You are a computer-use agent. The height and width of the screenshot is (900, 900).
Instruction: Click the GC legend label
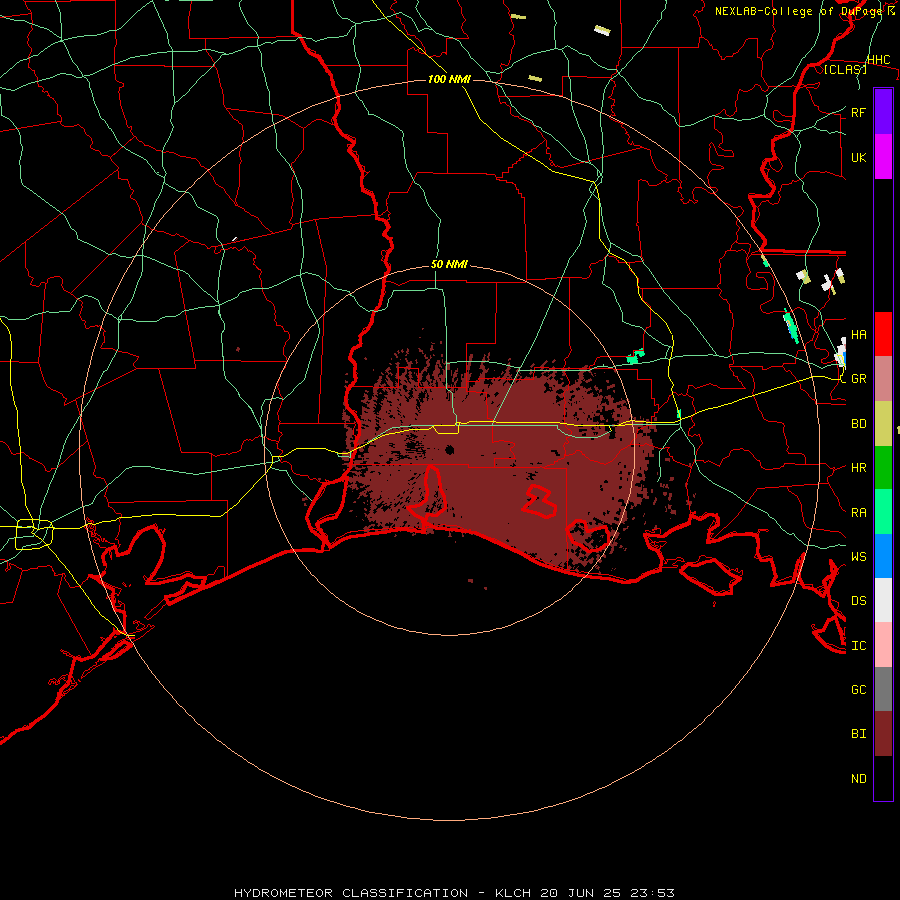point(858,690)
